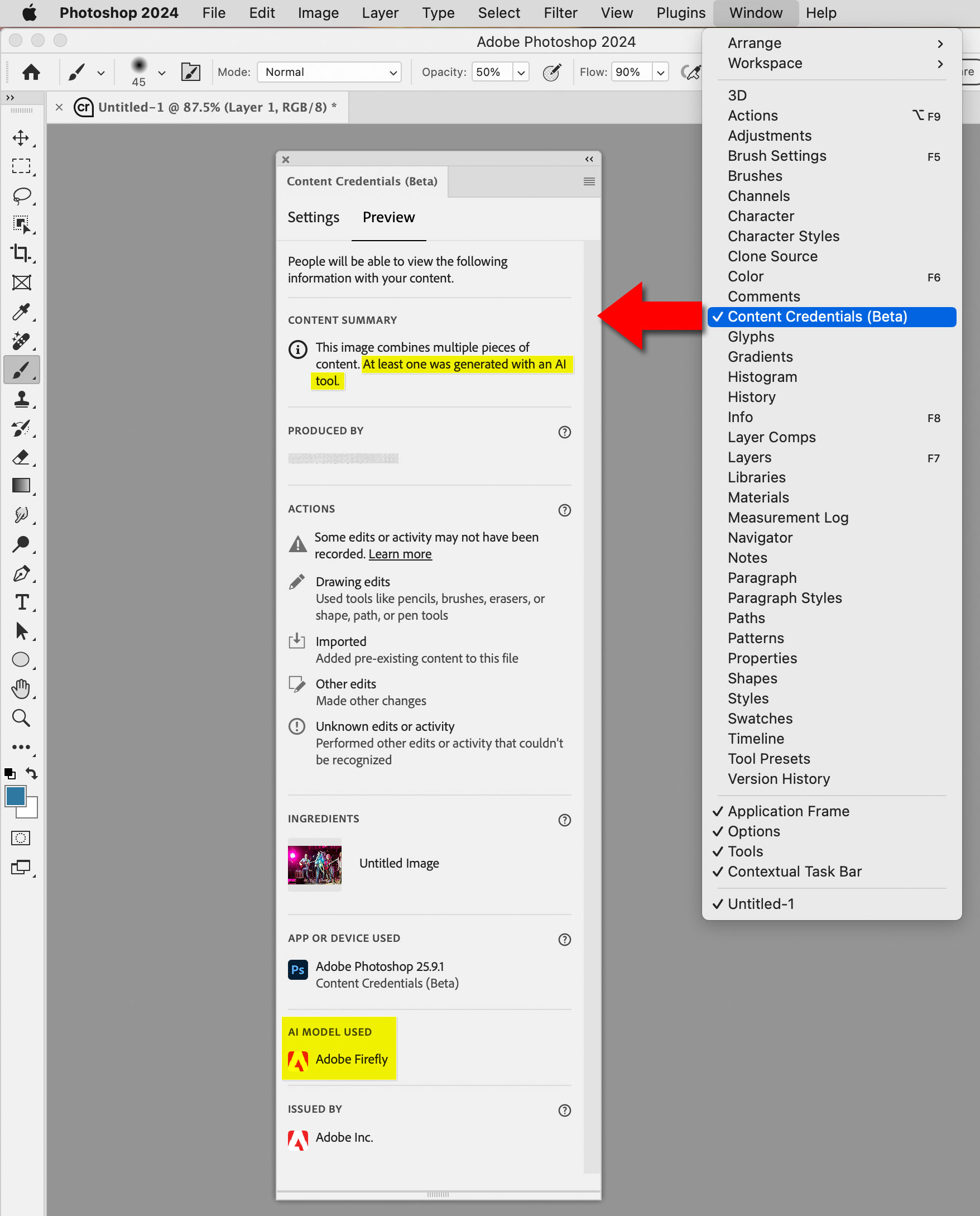The height and width of the screenshot is (1216, 980).
Task: Toggle Application Frame in the Window menu
Action: (789, 811)
